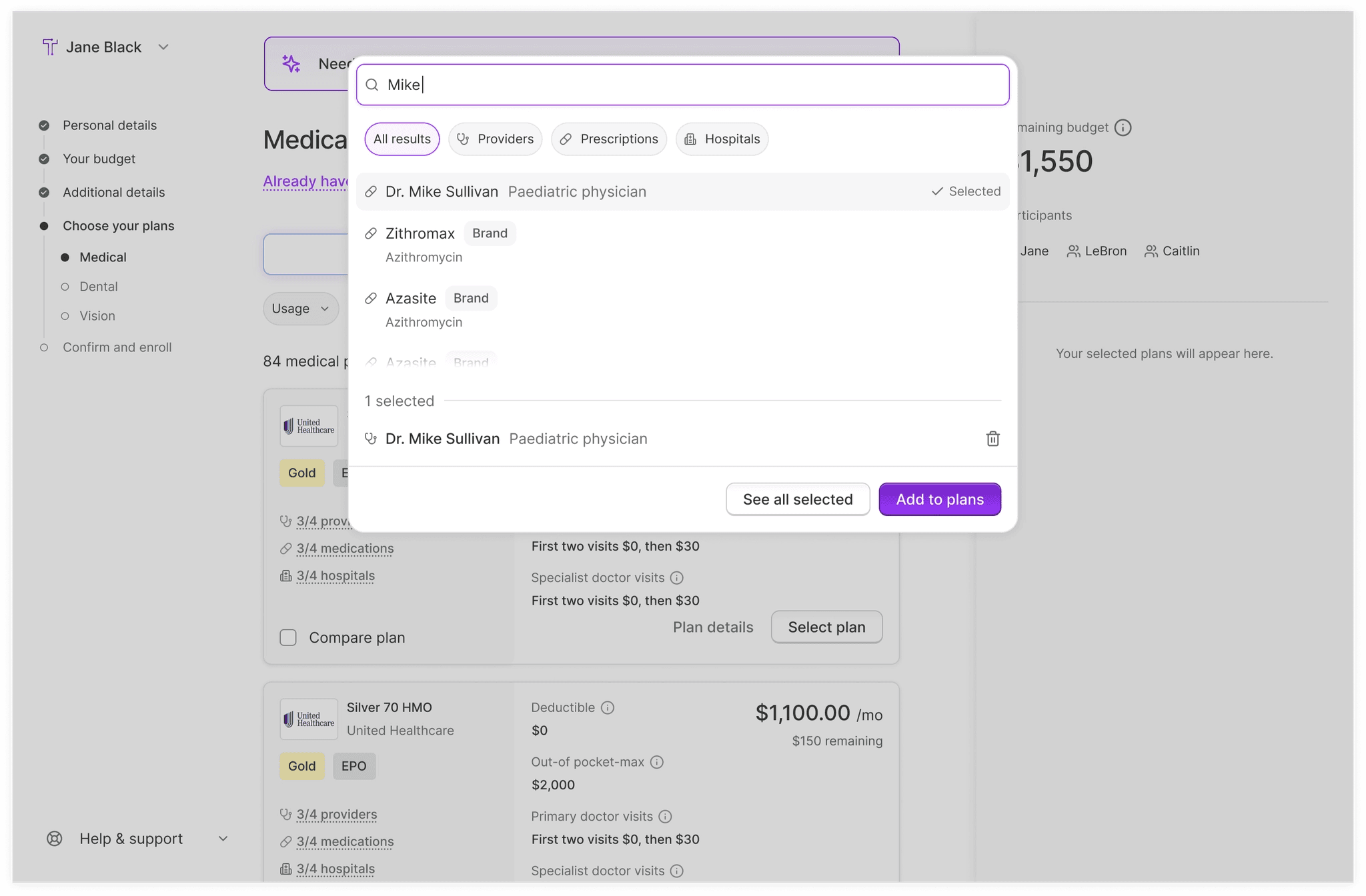
Task: Click the pill icon in Prescriptions chip
Action: tap(566, 139)
